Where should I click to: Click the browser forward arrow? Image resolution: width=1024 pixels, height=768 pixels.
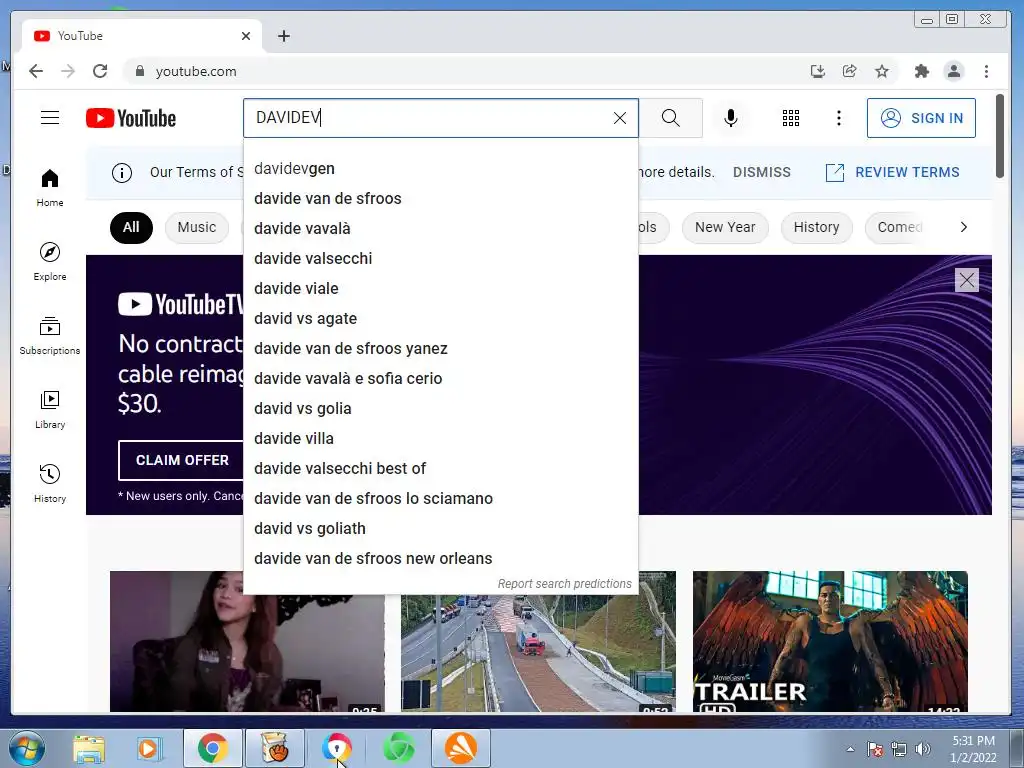pyautogui.click(x=68, y=71)
